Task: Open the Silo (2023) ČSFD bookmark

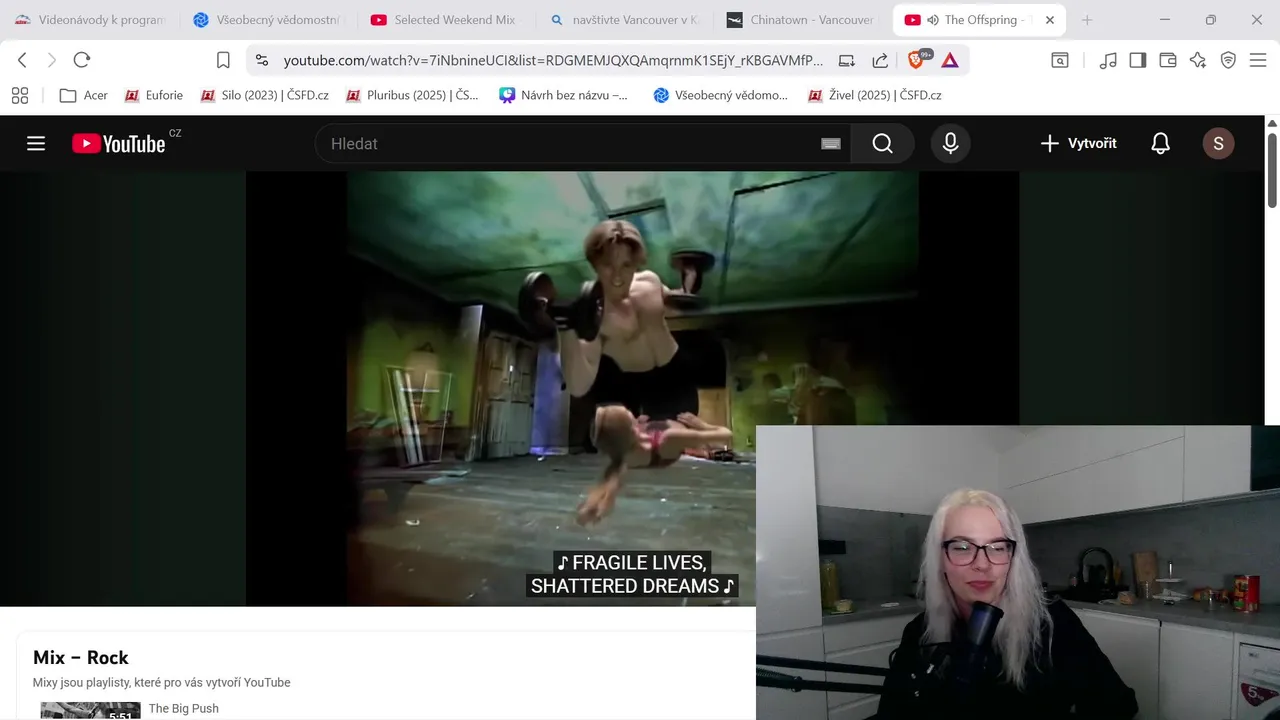Action: pos(265,95)
